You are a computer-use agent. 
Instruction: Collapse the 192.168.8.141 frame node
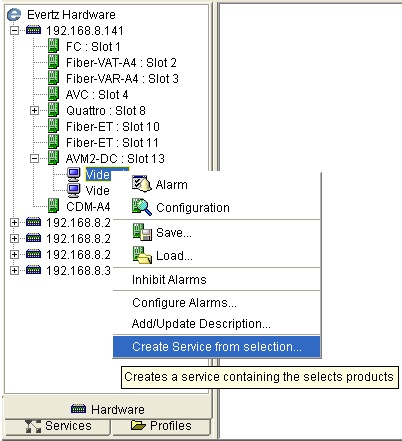click(14, 31)
